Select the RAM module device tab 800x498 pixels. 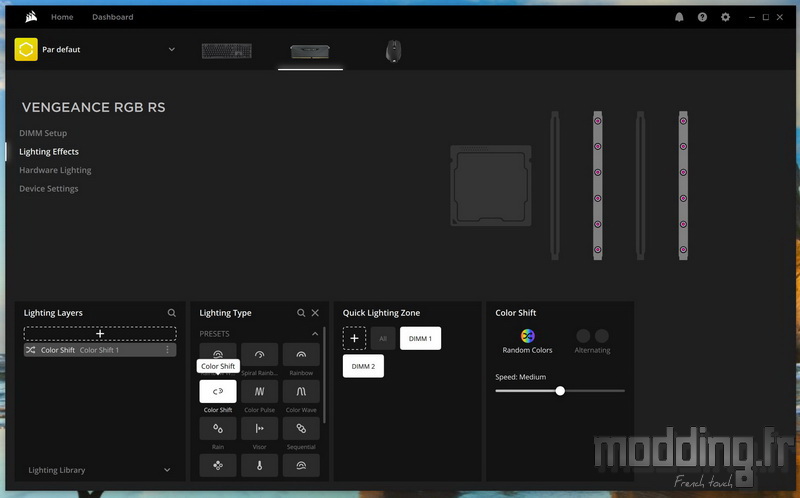point(310,52)
